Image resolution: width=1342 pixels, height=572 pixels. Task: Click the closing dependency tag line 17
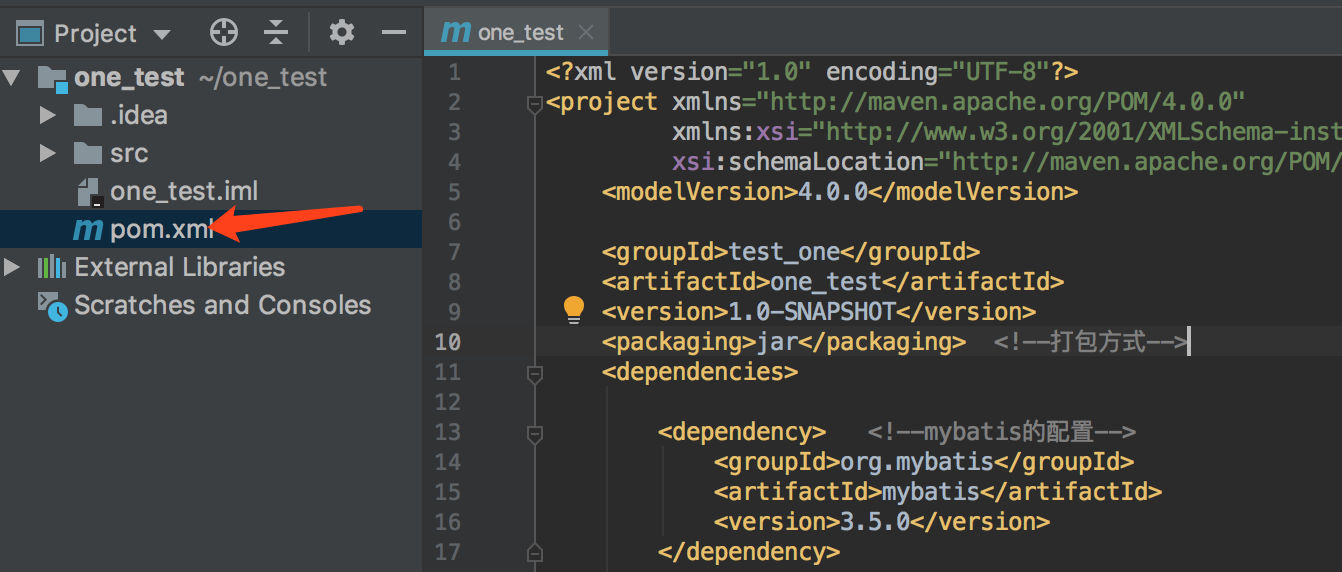pos(749,552)
